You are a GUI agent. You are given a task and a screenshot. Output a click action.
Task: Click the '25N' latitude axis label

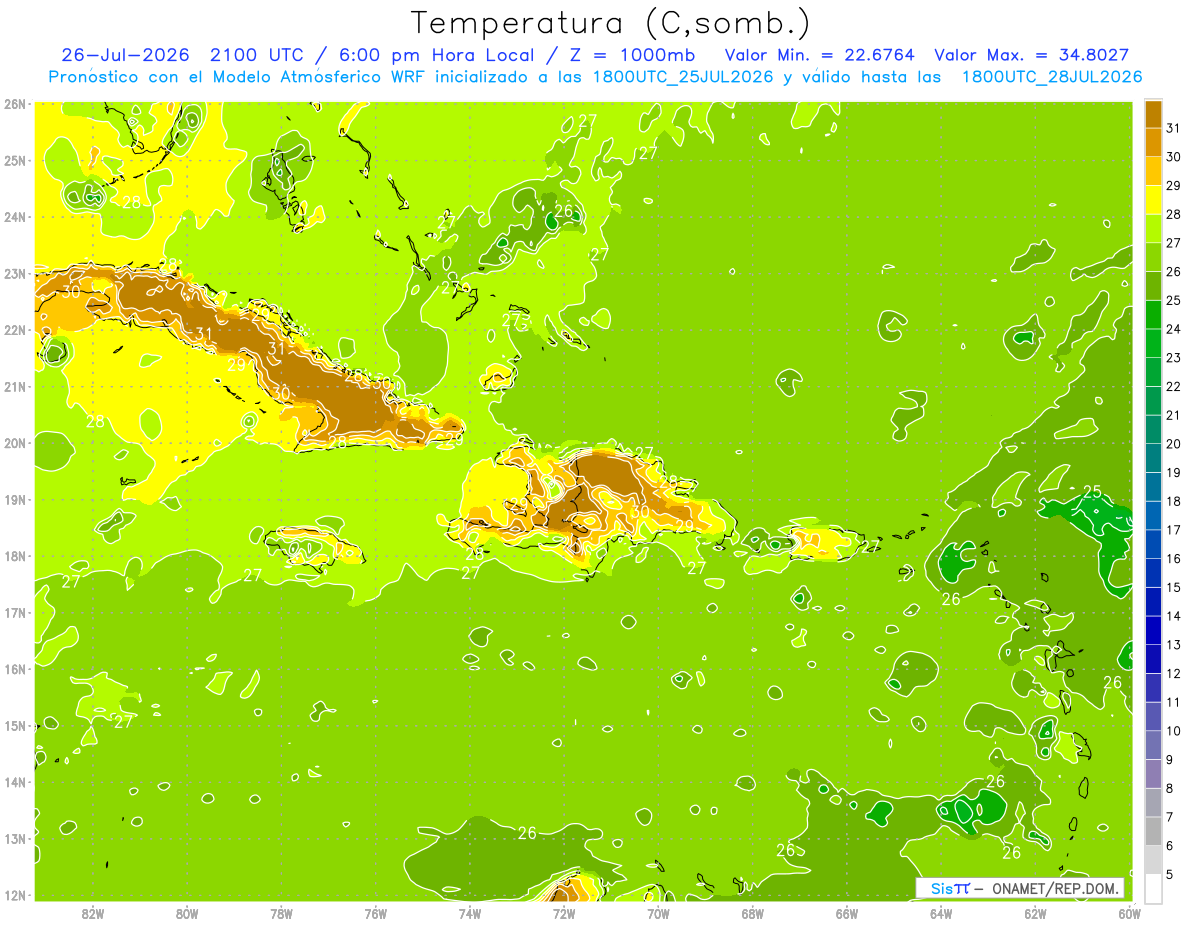15,160
